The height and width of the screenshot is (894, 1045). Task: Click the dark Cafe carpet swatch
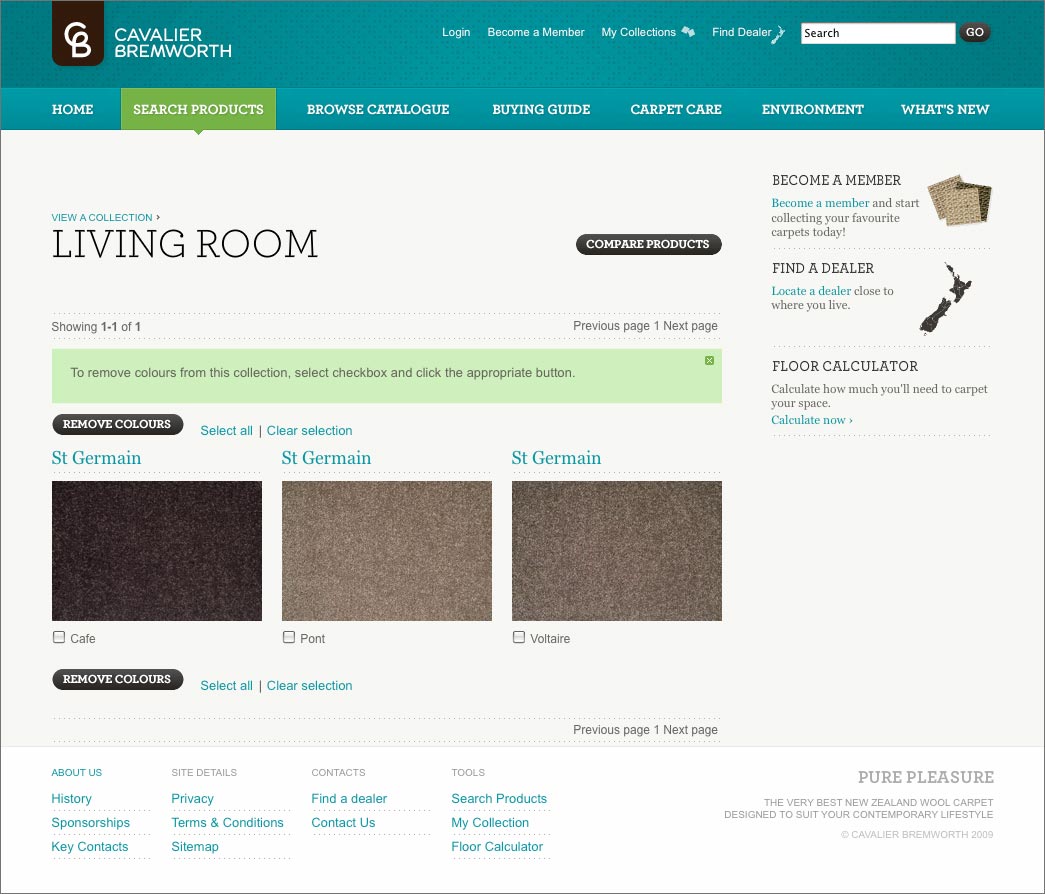click(x=157, y=551)
